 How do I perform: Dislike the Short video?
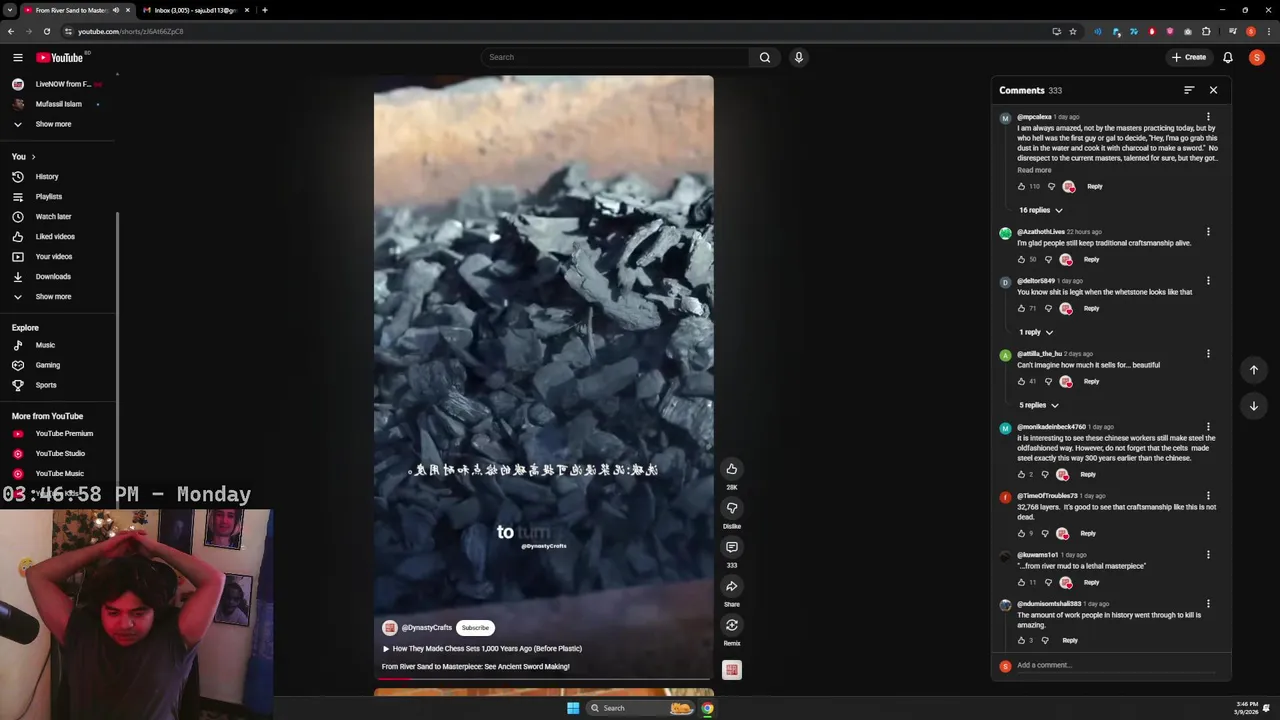click(x=732, y=508)
